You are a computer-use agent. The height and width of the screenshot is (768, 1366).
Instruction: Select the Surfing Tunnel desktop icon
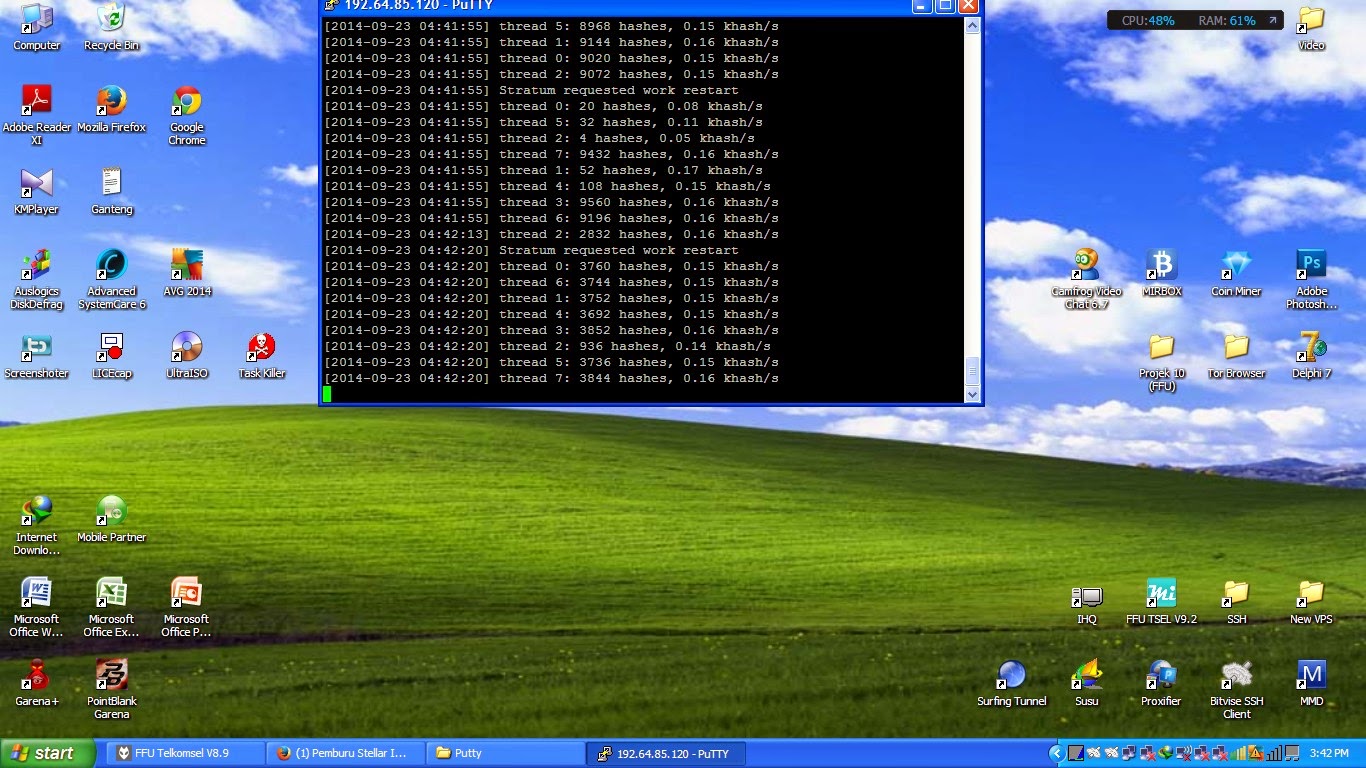(1011, 683)
